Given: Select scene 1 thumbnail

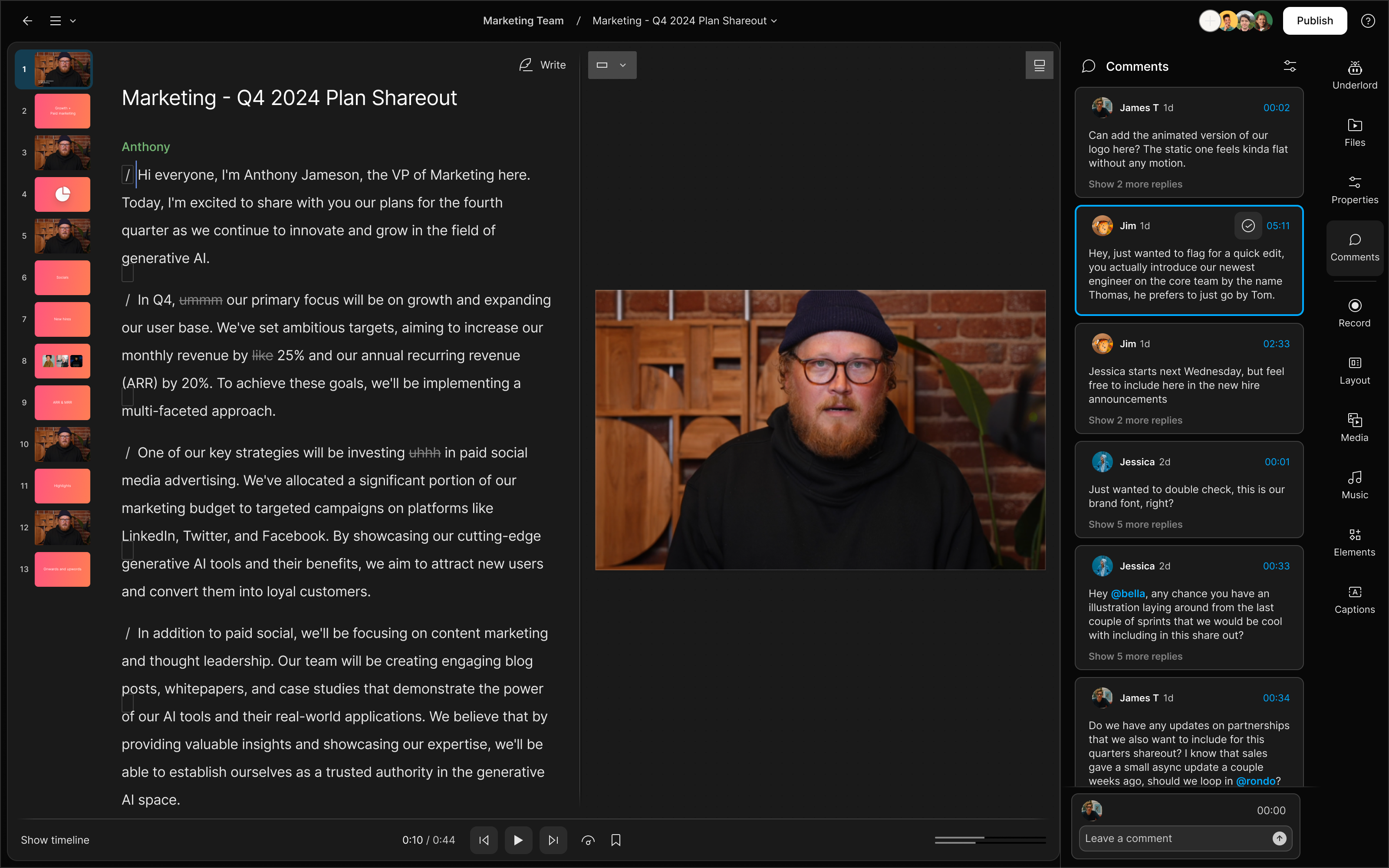Looking at the screenshot, I should click(x=62, y=69).
